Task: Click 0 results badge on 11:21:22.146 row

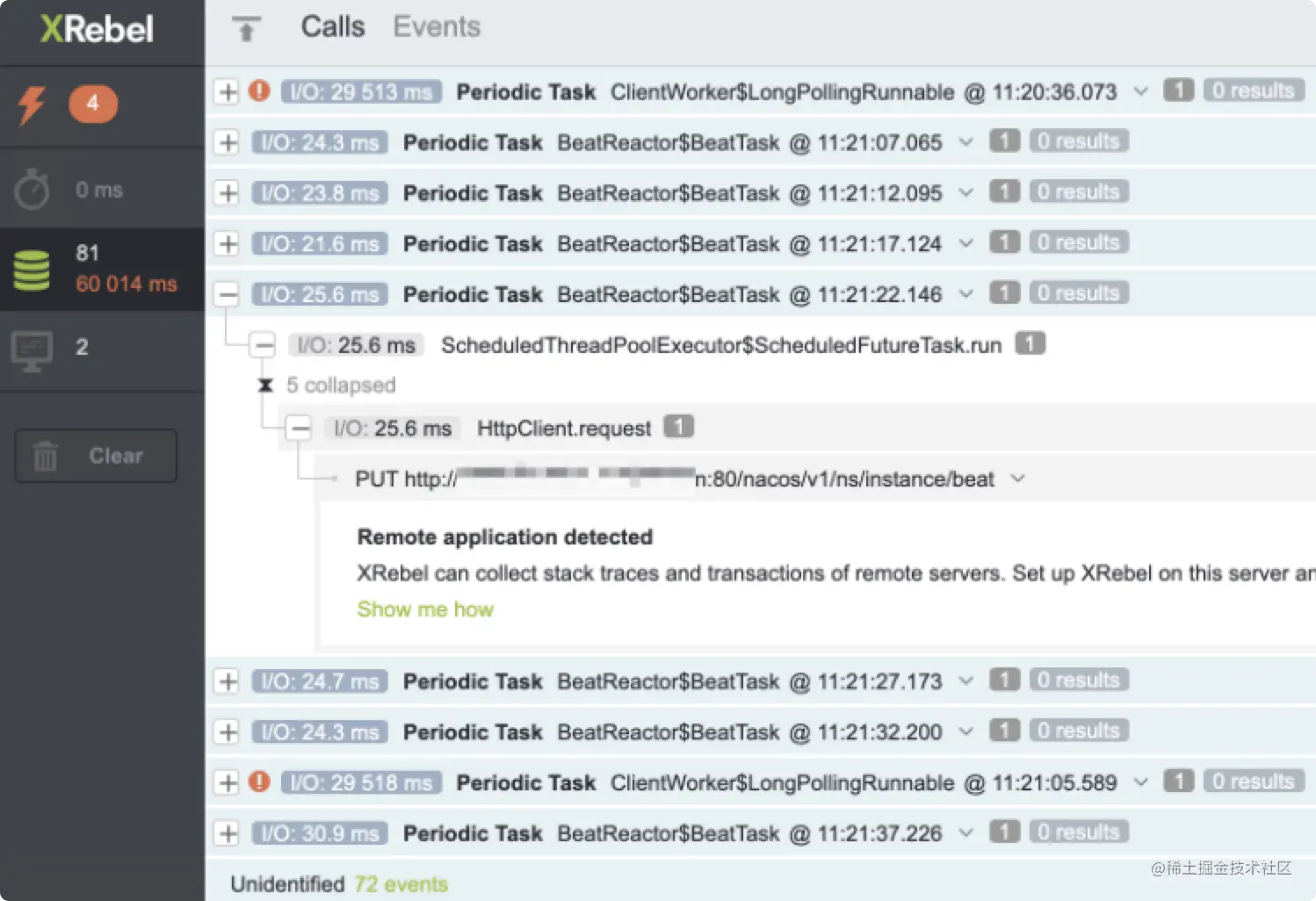Action: (1078, 292)
